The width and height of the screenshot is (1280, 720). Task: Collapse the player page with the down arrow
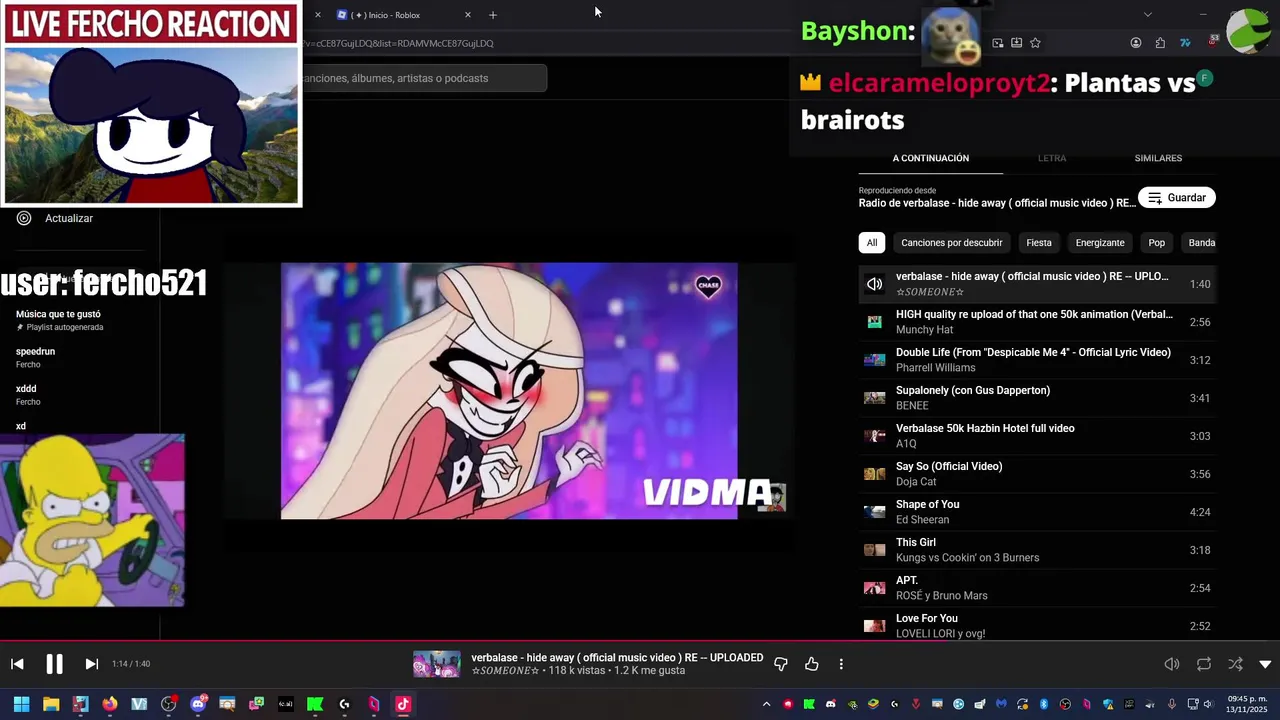[x=1265, y=664]
